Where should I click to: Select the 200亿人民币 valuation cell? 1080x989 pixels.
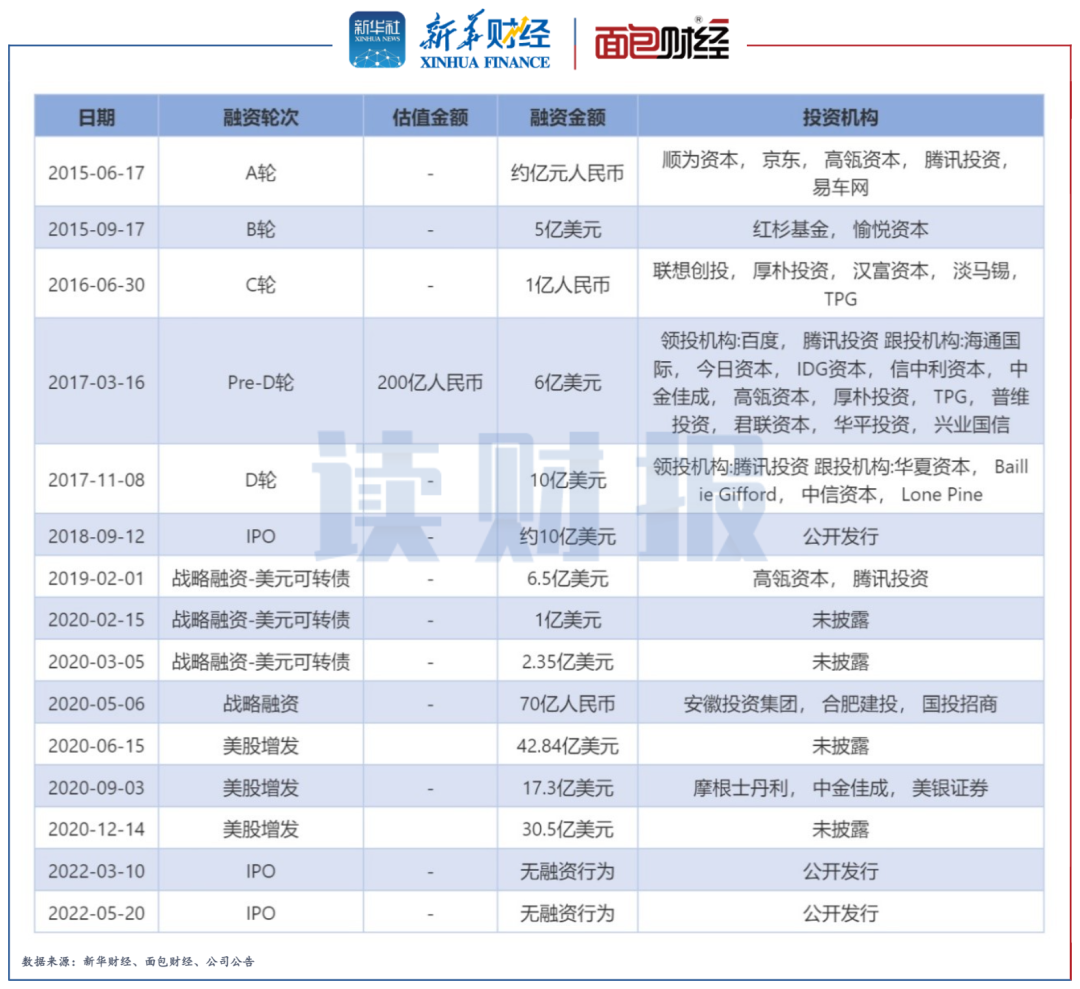point(430,382)
